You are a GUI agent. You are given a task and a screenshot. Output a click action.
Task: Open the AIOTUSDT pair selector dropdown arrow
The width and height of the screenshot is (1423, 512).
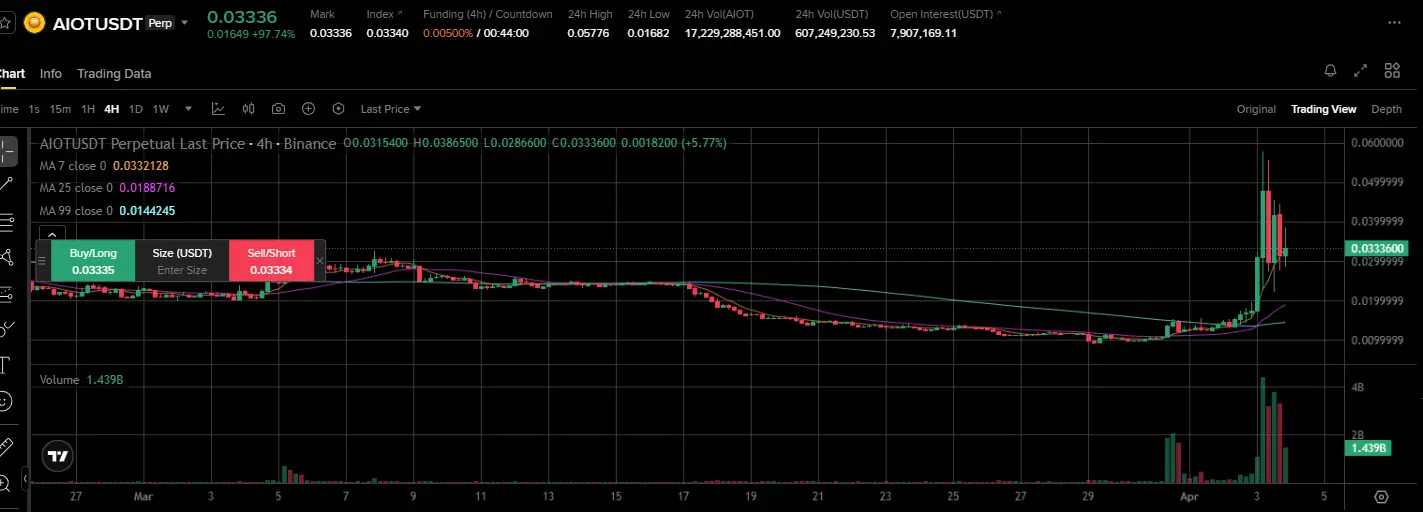coord(185,22)
